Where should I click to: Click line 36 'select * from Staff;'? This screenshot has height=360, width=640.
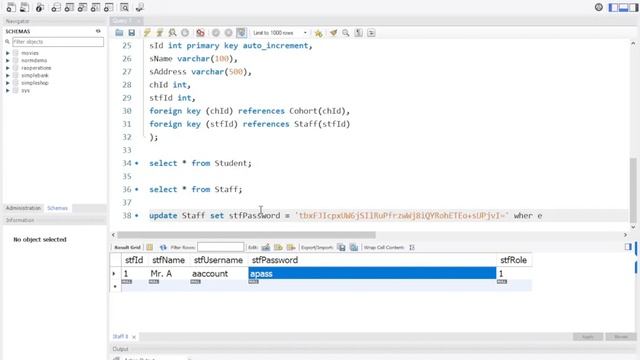click(x=196, y=189)
